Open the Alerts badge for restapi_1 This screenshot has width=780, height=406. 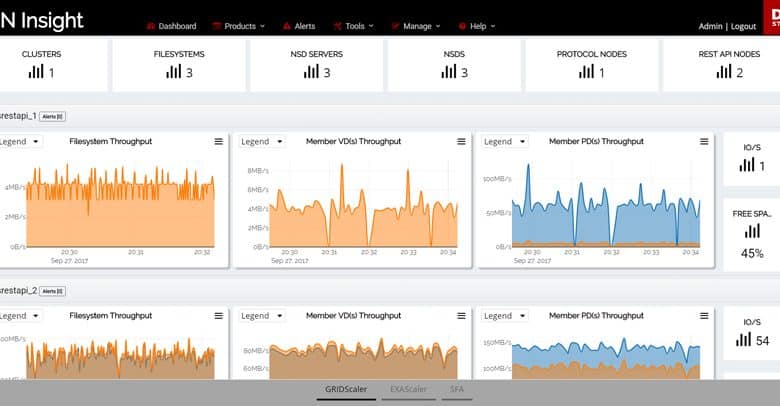click(x=52, y=116)
